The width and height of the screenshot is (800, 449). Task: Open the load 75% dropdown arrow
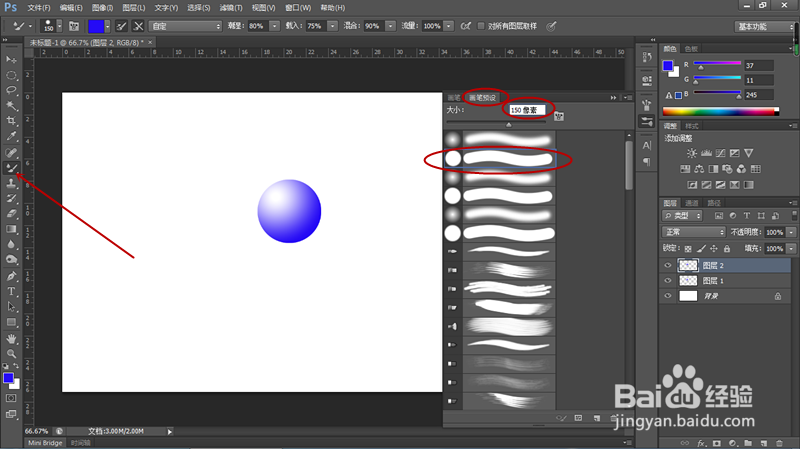pos(333,26)
